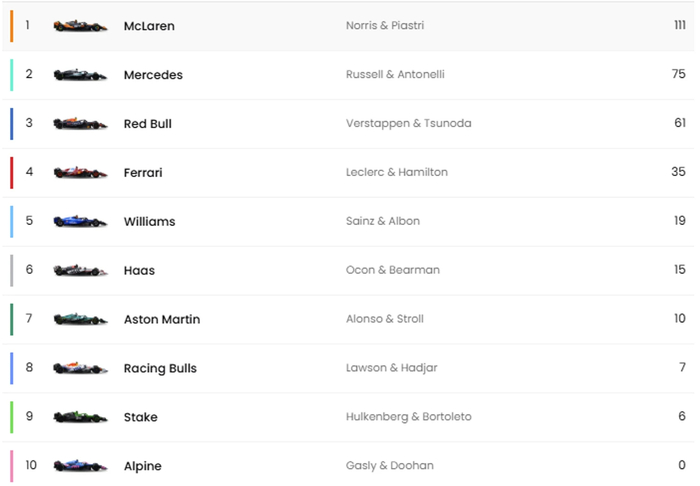Click the McLaren car icon
700x486 pixels.
tap(80, 26)
